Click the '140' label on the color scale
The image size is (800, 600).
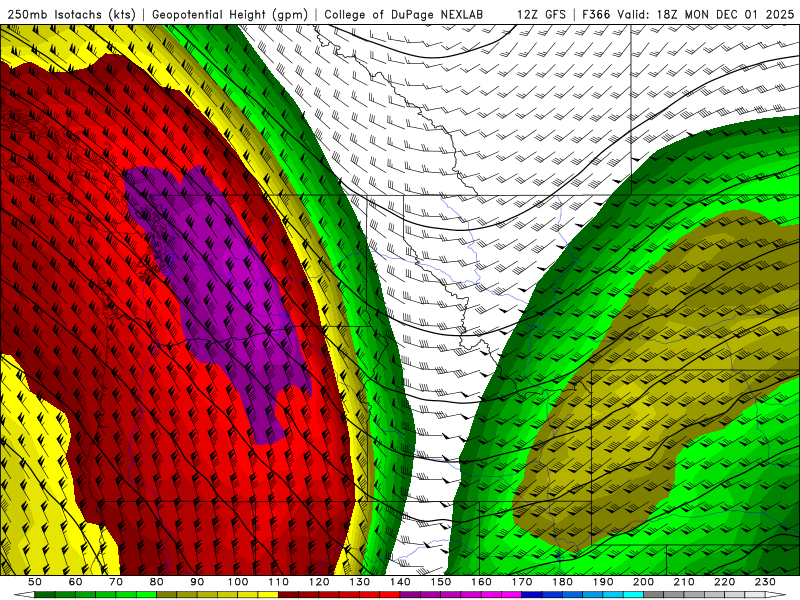point(400,582)
